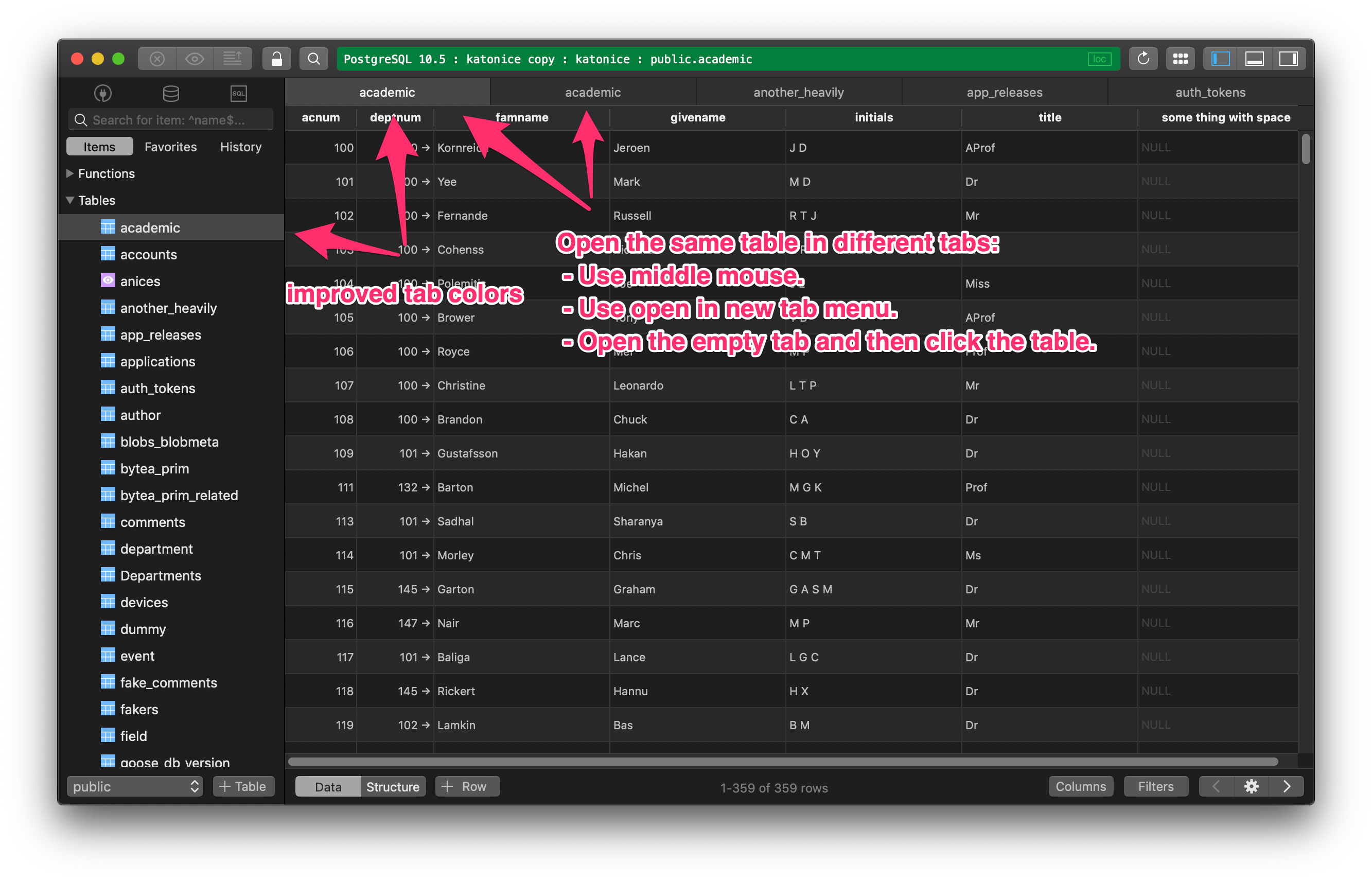Image resolution: width=1372 pixels, height=881 pixels.
Task: Expand the Functions section
Action: pos(70,173)
